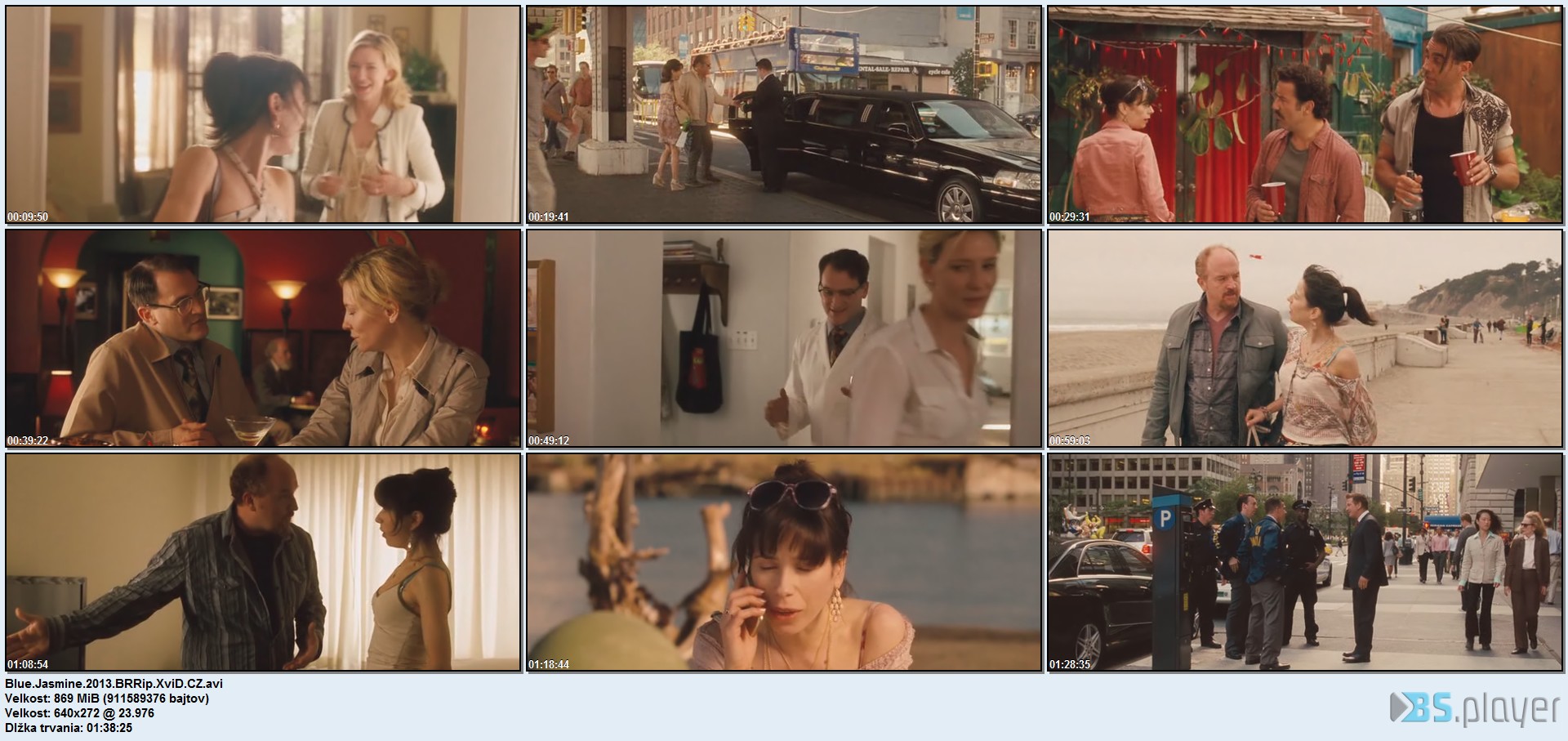Click the 00:59:03 timestamp label
1568x741 pixels.
tap(1070, 441)
